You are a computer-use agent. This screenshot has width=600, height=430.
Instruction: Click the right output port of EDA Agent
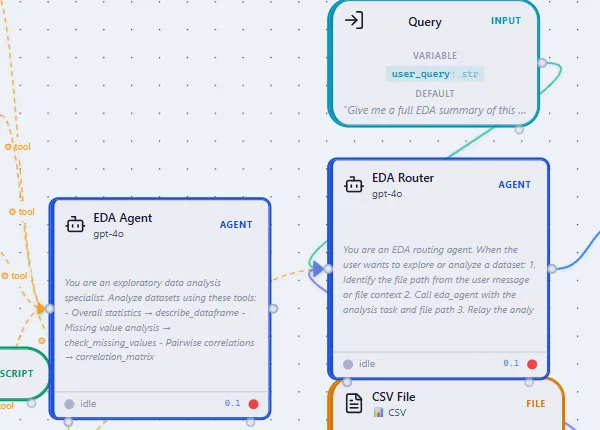point(273,308)
